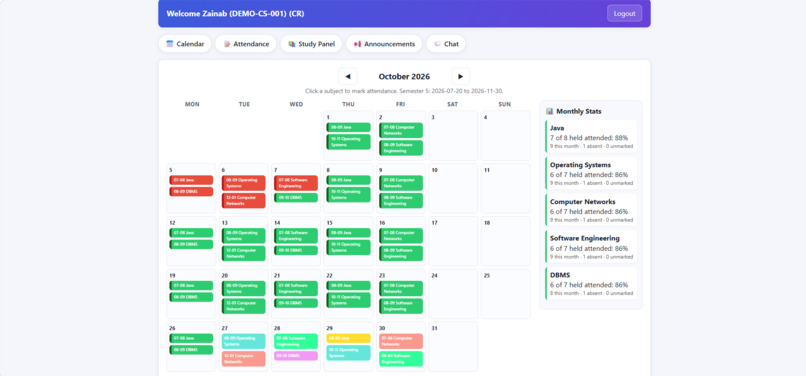
Task: Select Computer Networks class on October 13
Action: (x=244, y=253)
